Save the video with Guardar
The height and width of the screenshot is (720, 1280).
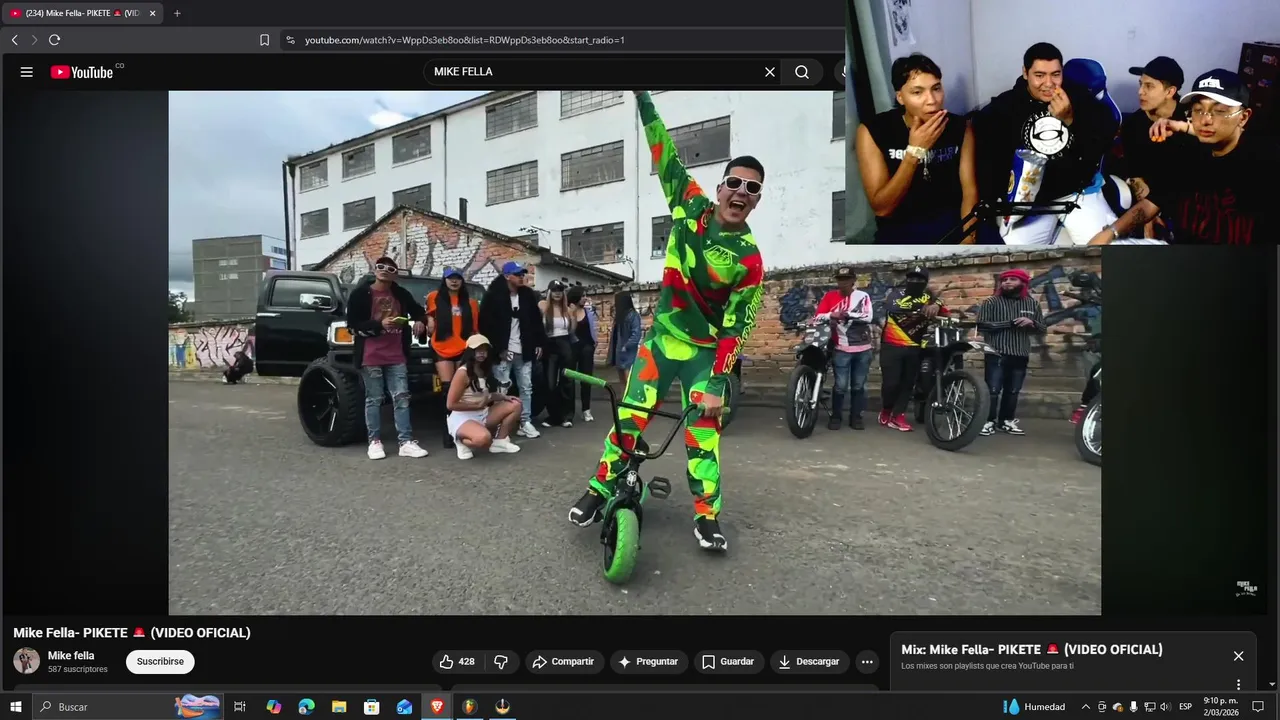(x=728, y=661)
